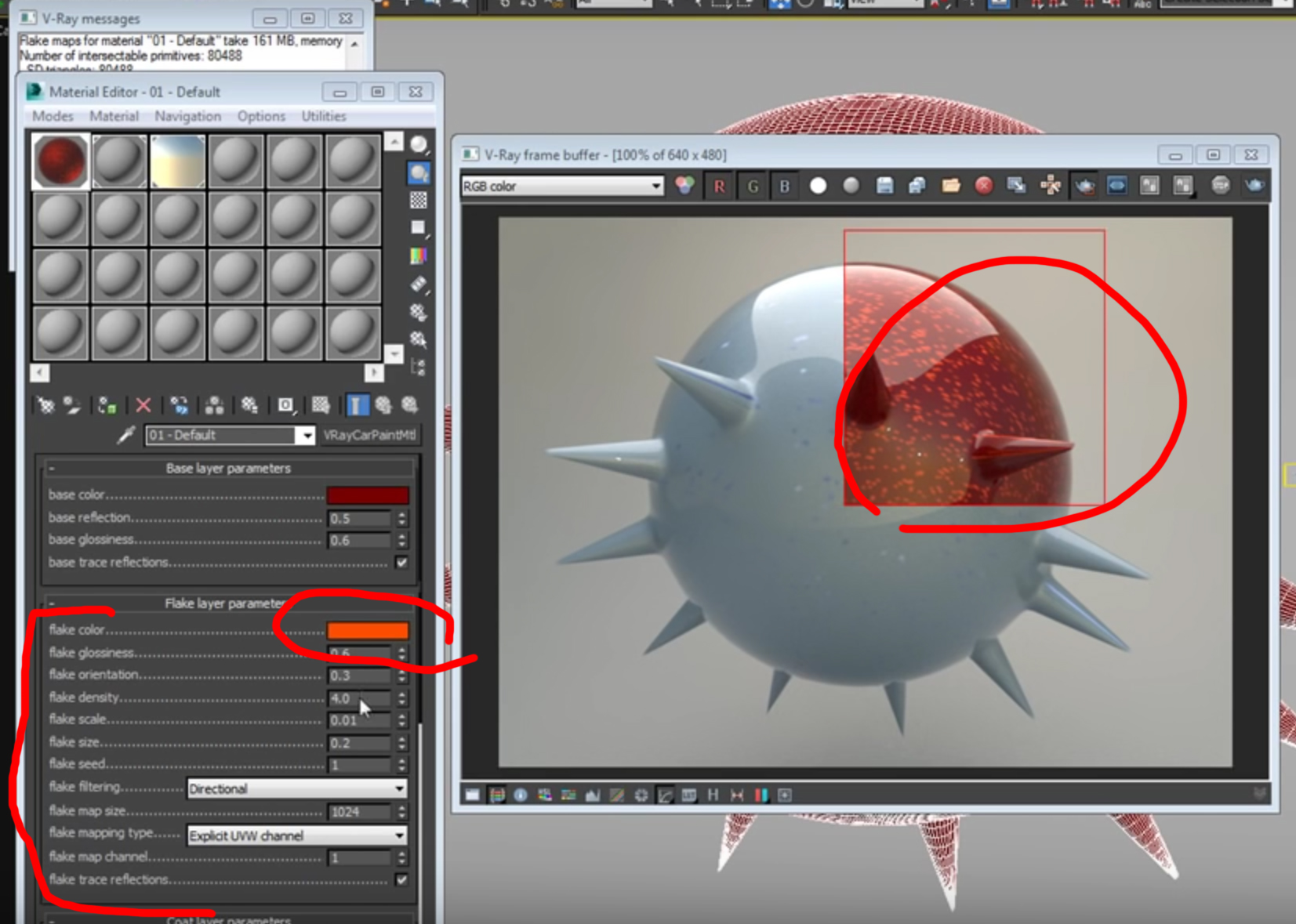Toggle flake trace reflections checkbox
This screenshot has height=924, width=1296.
click(x=401, y=879)
